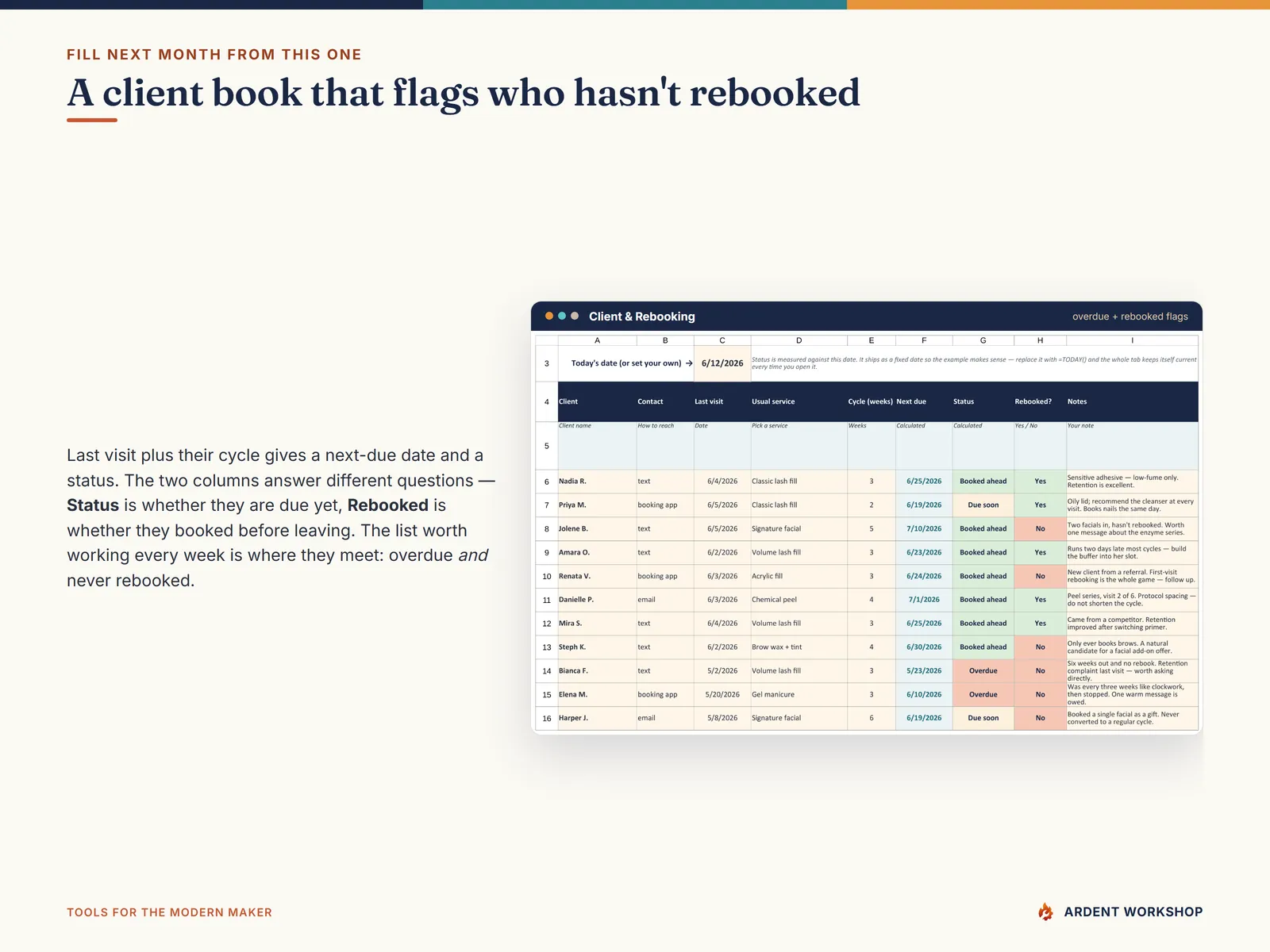
Task: Click the teal dot in the spreadsheet title bar
Action: coord(562,316)
